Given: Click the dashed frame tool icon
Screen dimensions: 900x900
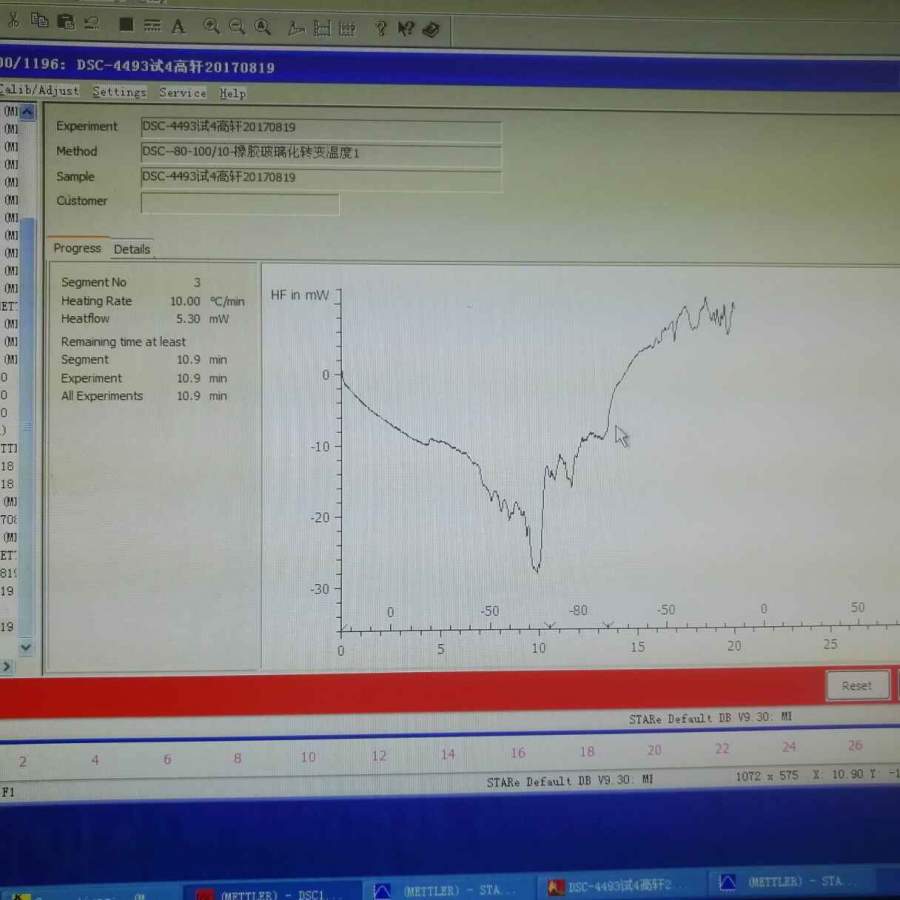Looking at the screenshot, I should pyautogui.click(x=347, y=29).
